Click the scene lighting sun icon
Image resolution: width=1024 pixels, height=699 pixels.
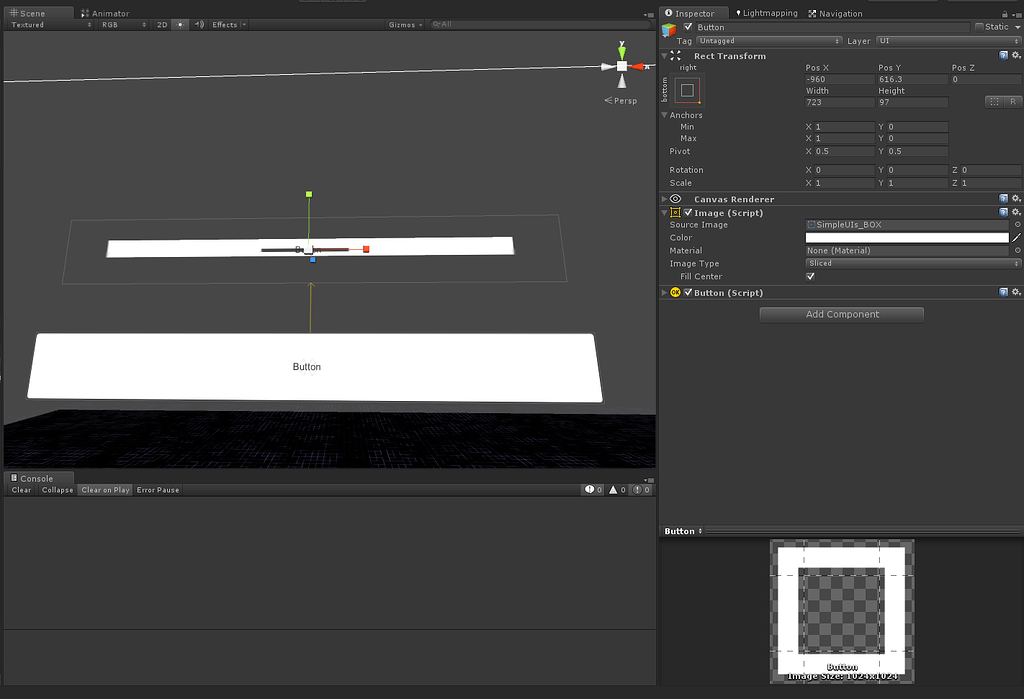(179, 24)
